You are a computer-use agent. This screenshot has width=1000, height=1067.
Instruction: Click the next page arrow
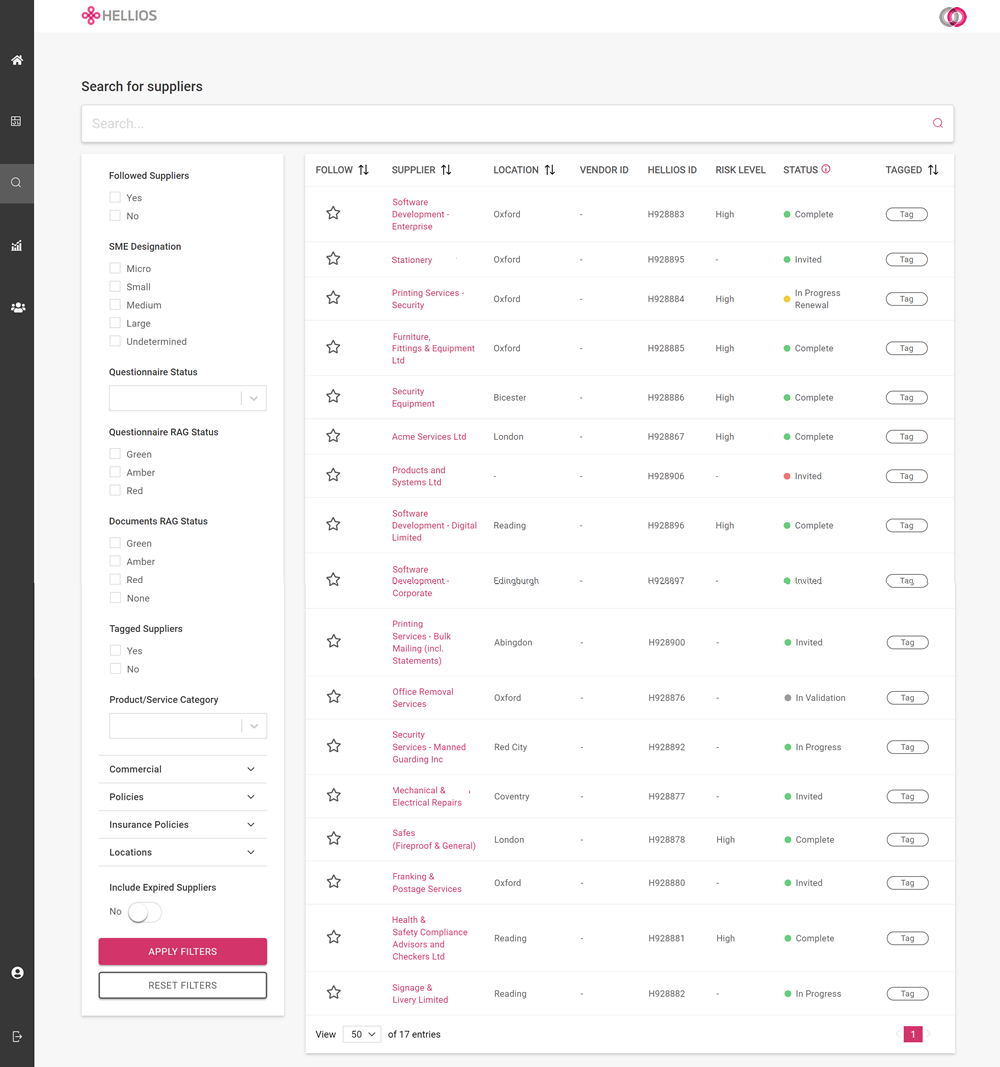(929, 1034)
